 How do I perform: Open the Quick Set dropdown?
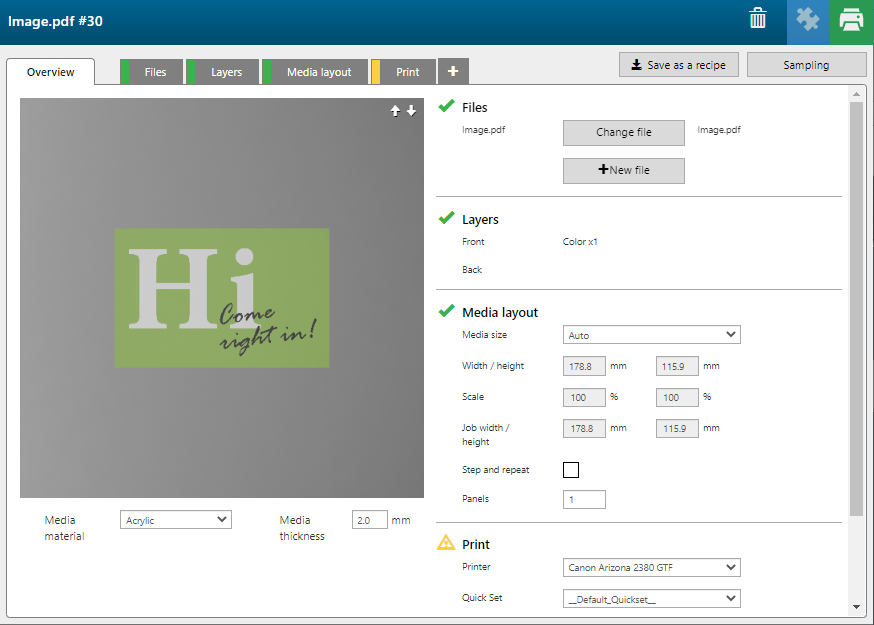point(651,599)
